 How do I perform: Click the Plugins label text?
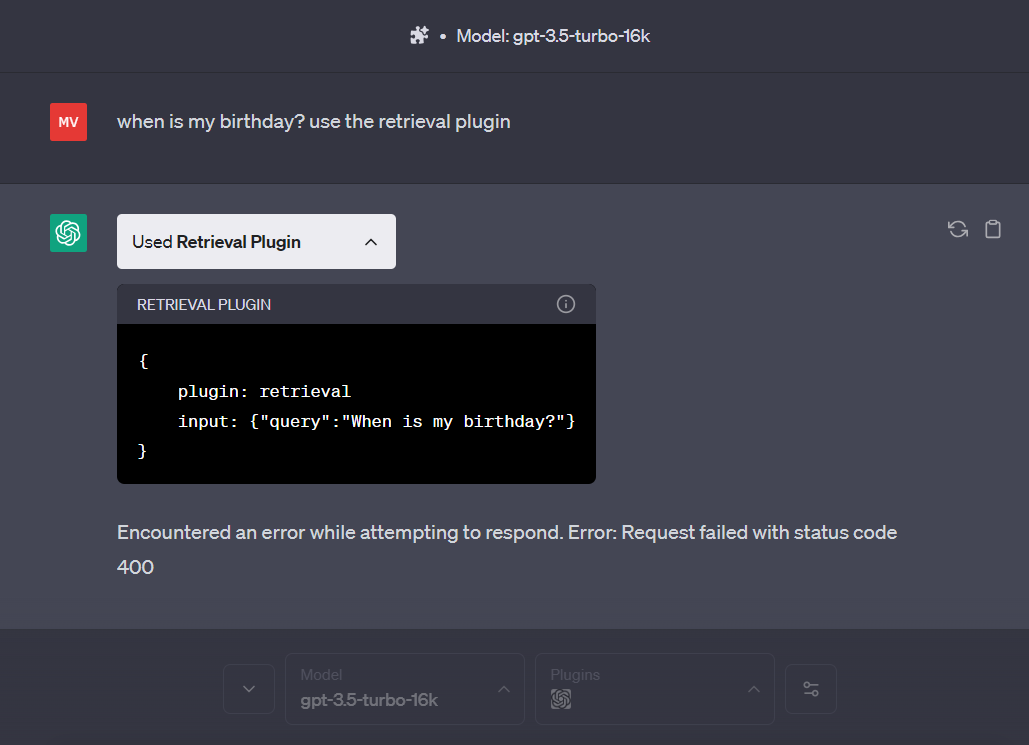575,674
